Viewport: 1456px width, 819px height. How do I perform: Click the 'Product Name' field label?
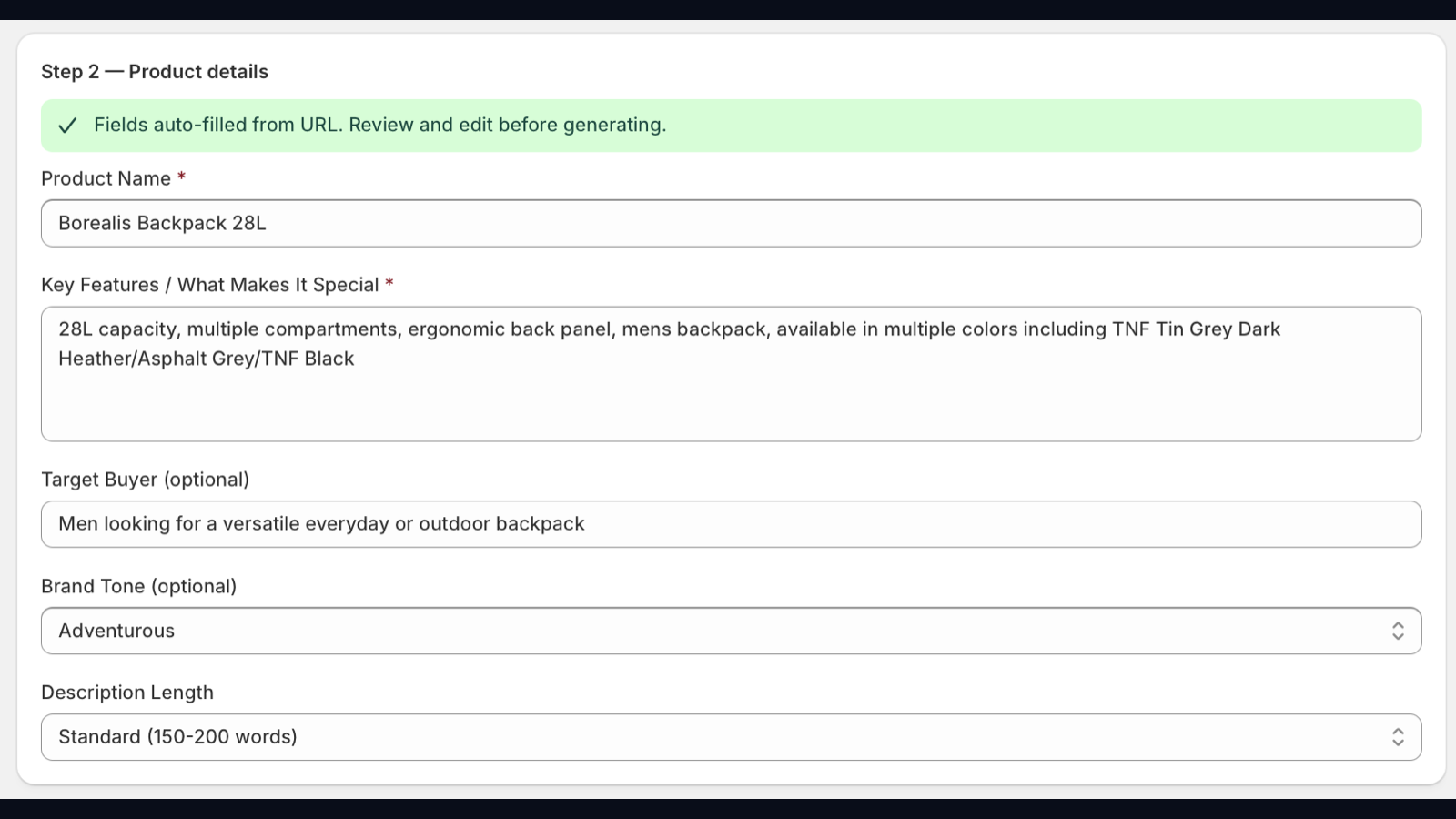click(x=106, y=178)
